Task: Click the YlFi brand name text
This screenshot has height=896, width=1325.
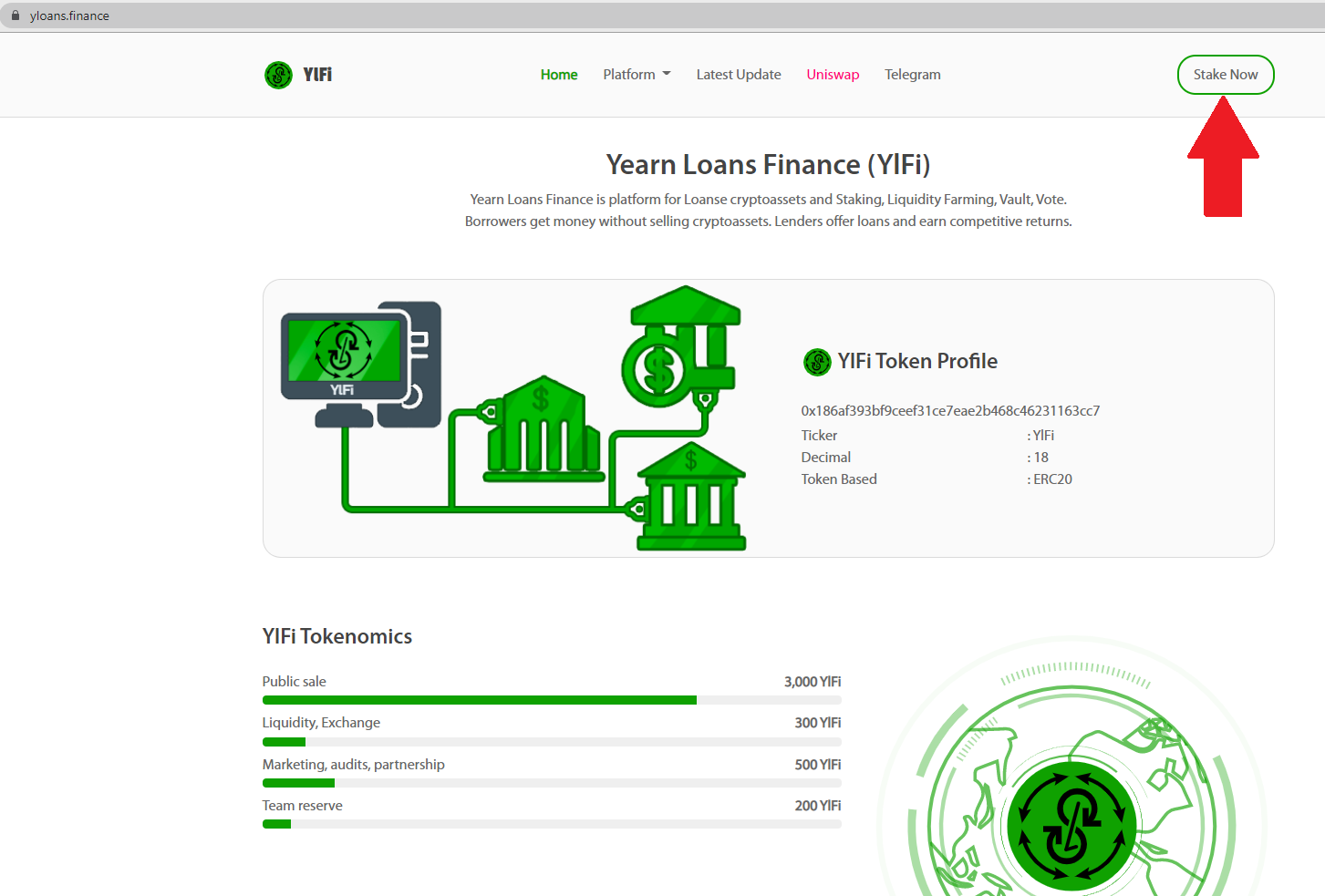Action: click(x=317, y=75)
